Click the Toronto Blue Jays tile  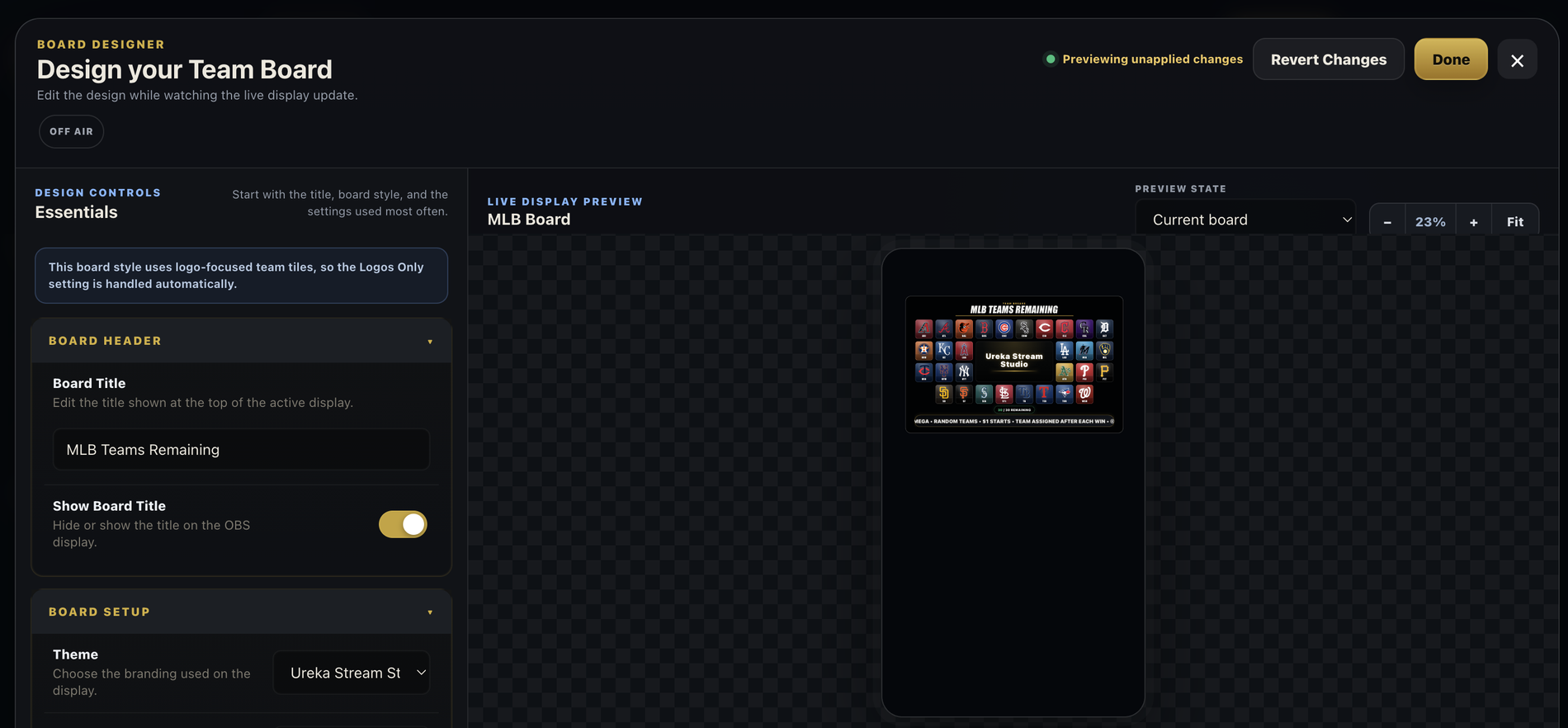[x=1065, y=395]
